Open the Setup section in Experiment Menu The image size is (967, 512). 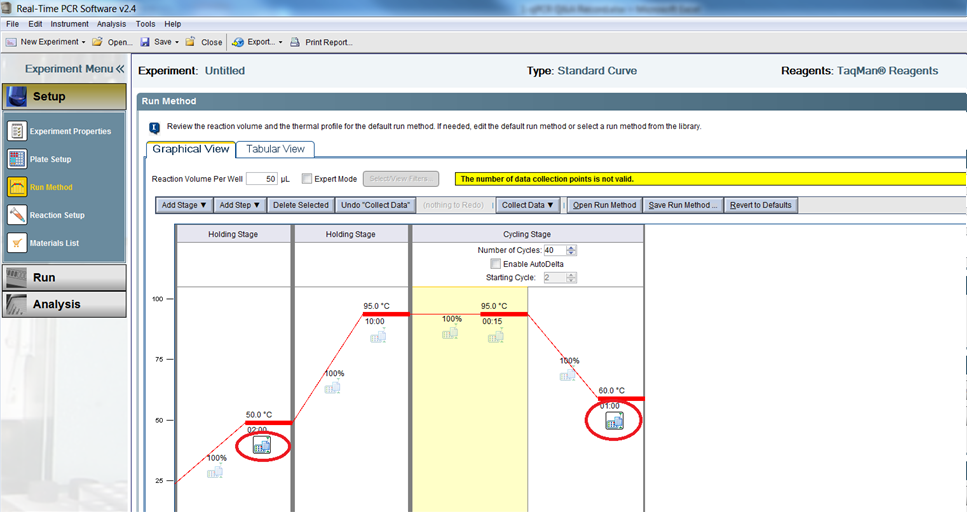click(x=64, y=97)
